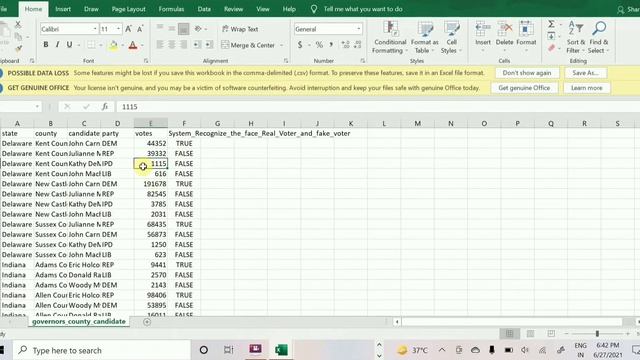This screenshot has width=640, height=360.
Task: Apply Comma Style
Action: click(x=331, y=44)
